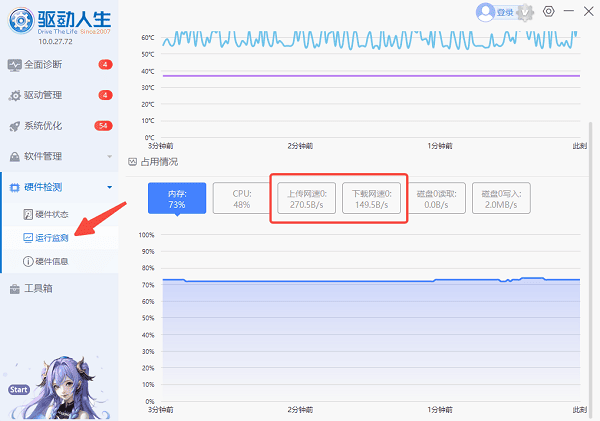The width and height of the screenshot is (600, 421).
Task: Select the CPU 48% tab
Action: 242,198
